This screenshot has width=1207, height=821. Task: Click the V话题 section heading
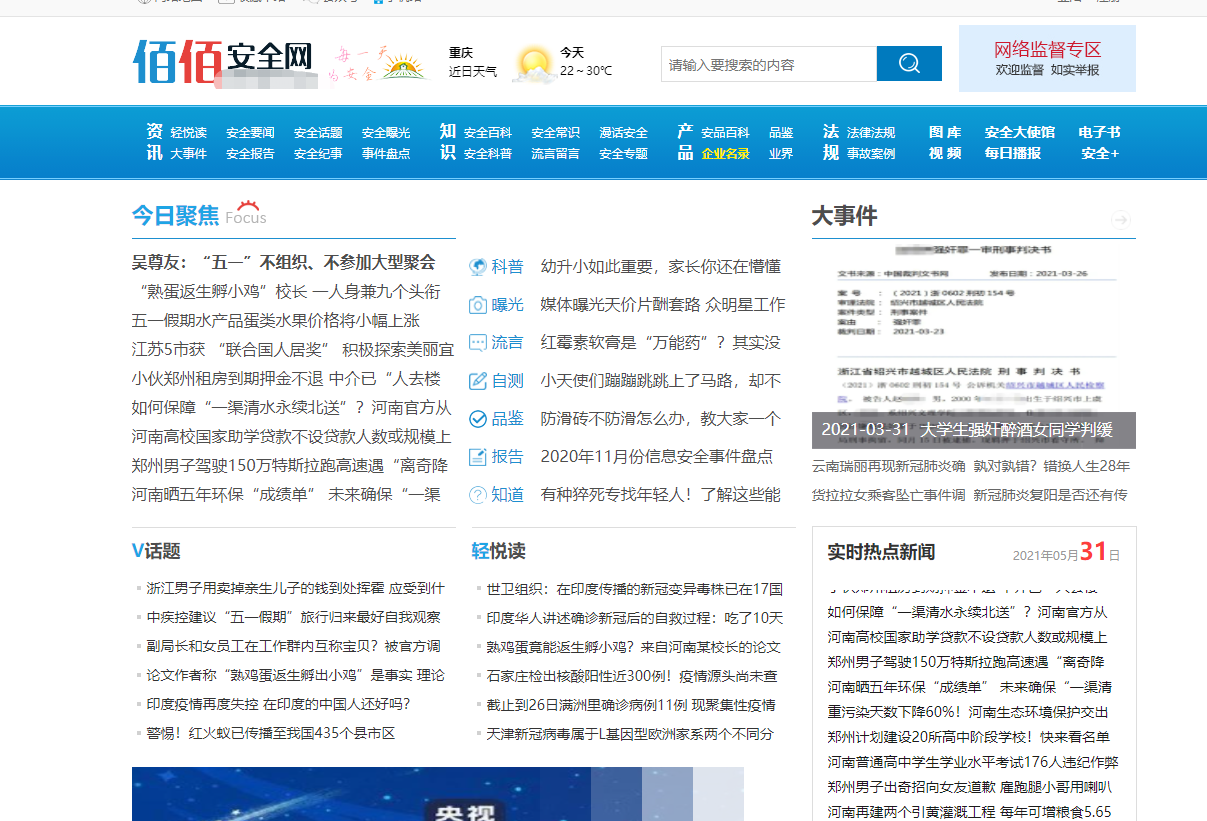(x=156, y=551)
